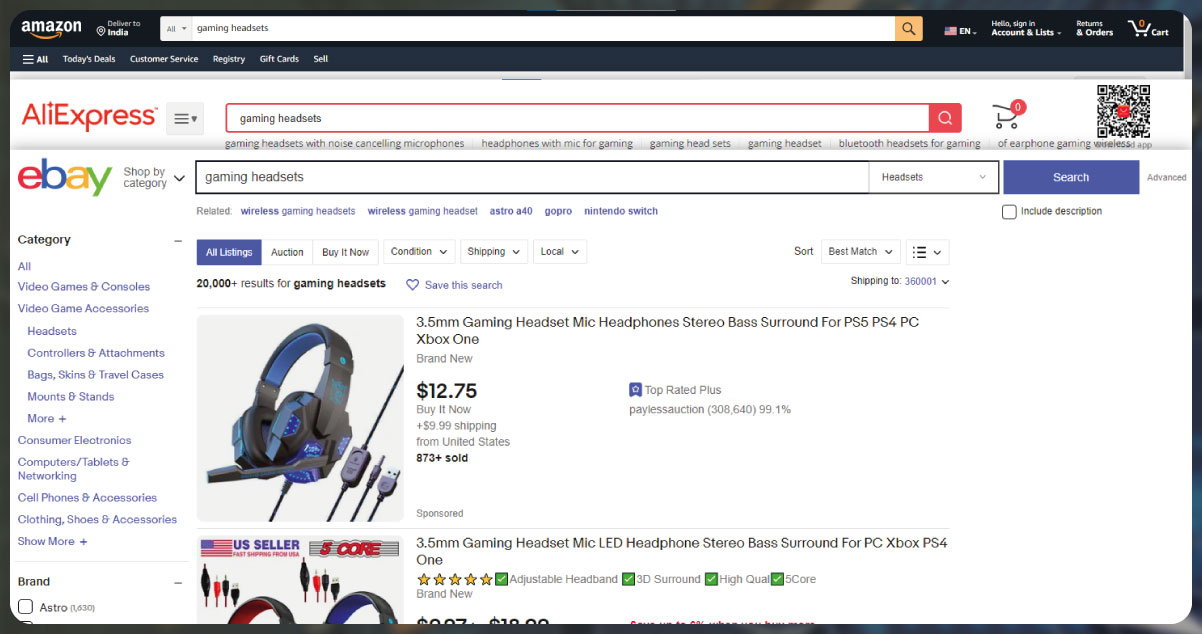
Task: Switch to the Auction tab
Action: click(287, 252)
